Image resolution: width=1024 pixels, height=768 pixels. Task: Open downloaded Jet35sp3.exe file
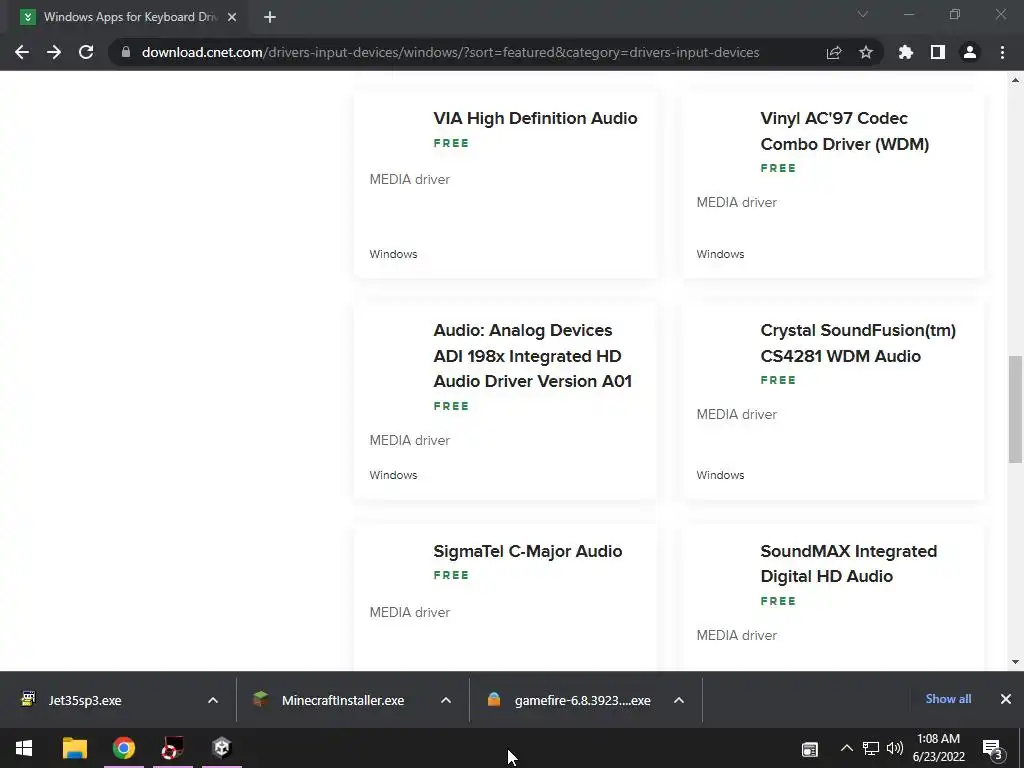[85, 700]
